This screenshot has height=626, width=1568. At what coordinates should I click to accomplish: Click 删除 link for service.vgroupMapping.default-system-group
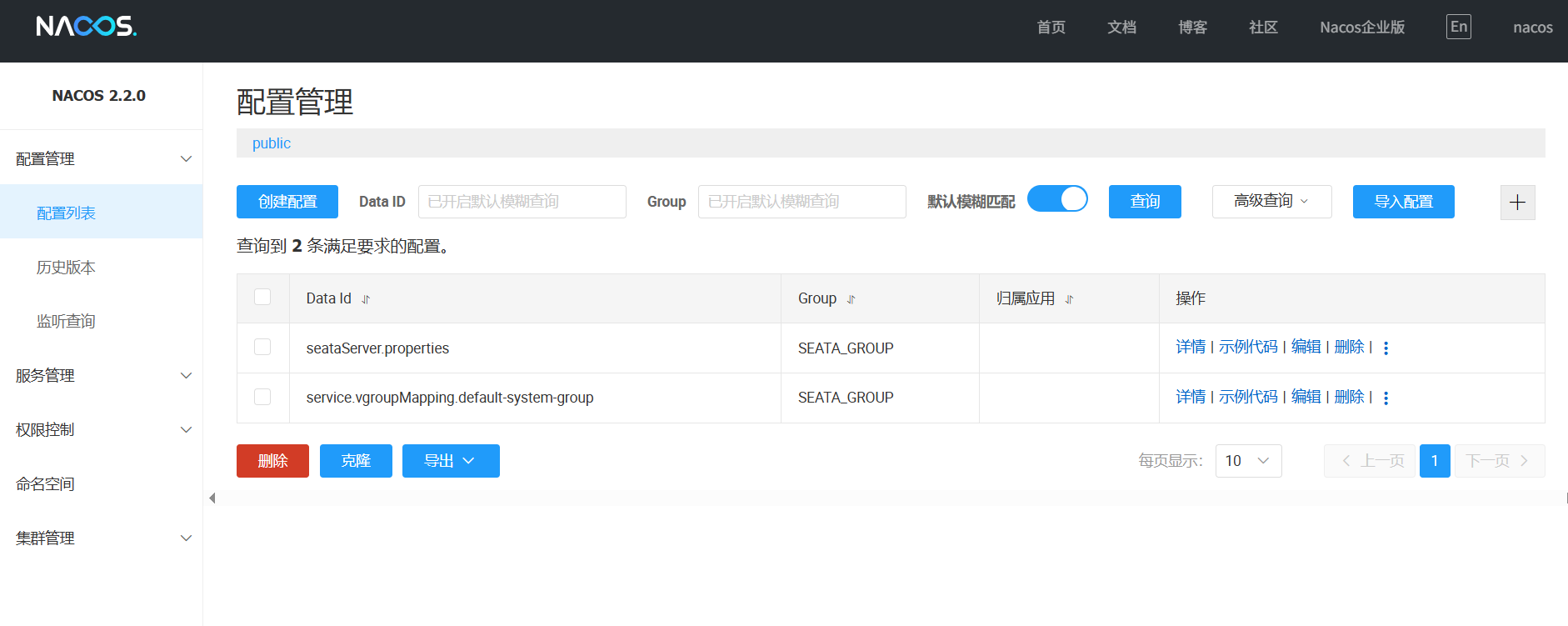click(x=1349, y=397)
